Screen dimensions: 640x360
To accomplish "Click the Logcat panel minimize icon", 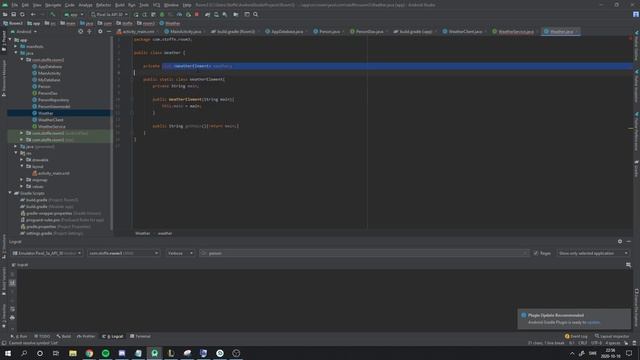I will point(629,241).
